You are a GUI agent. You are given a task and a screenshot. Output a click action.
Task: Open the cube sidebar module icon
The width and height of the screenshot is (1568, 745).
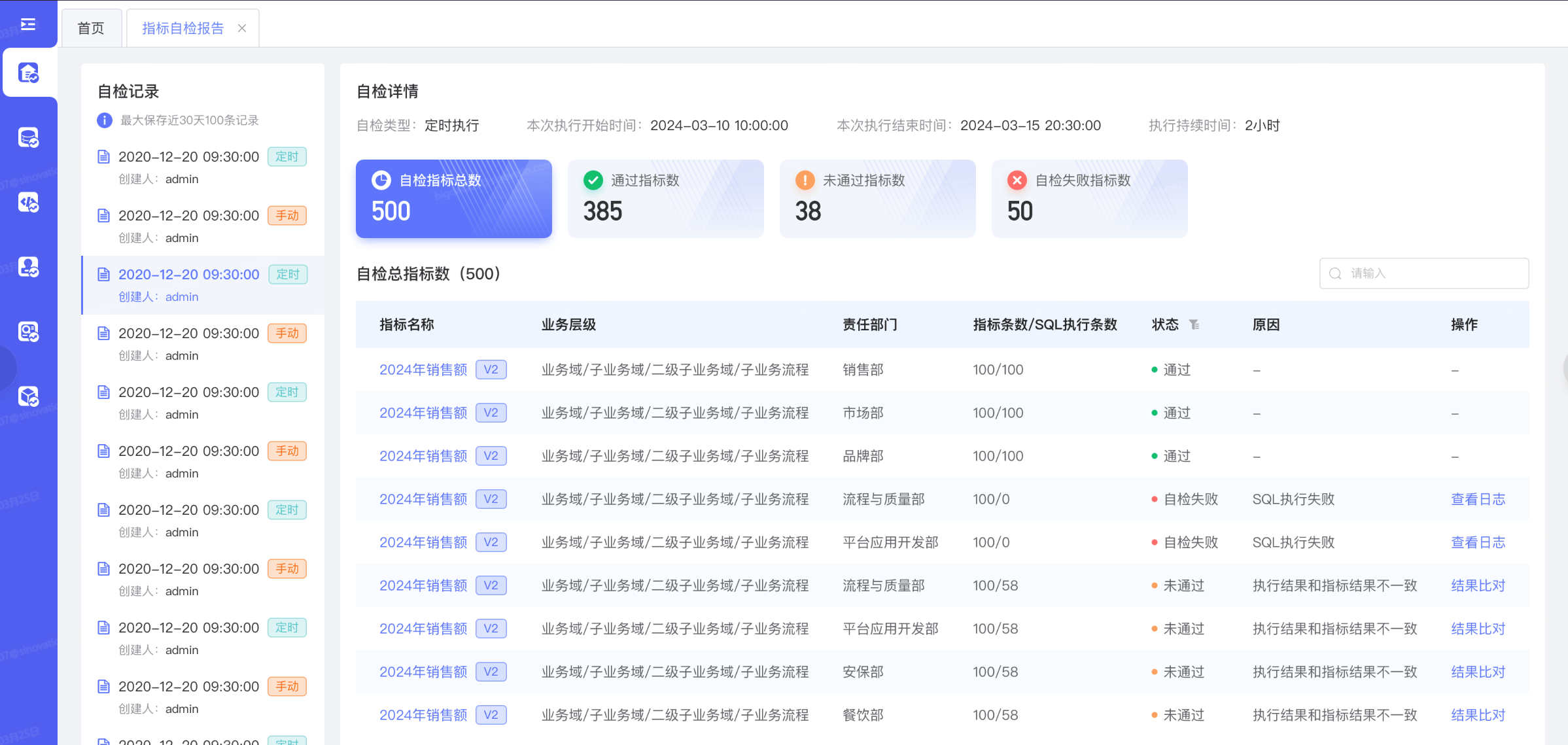tap(28, 396)
